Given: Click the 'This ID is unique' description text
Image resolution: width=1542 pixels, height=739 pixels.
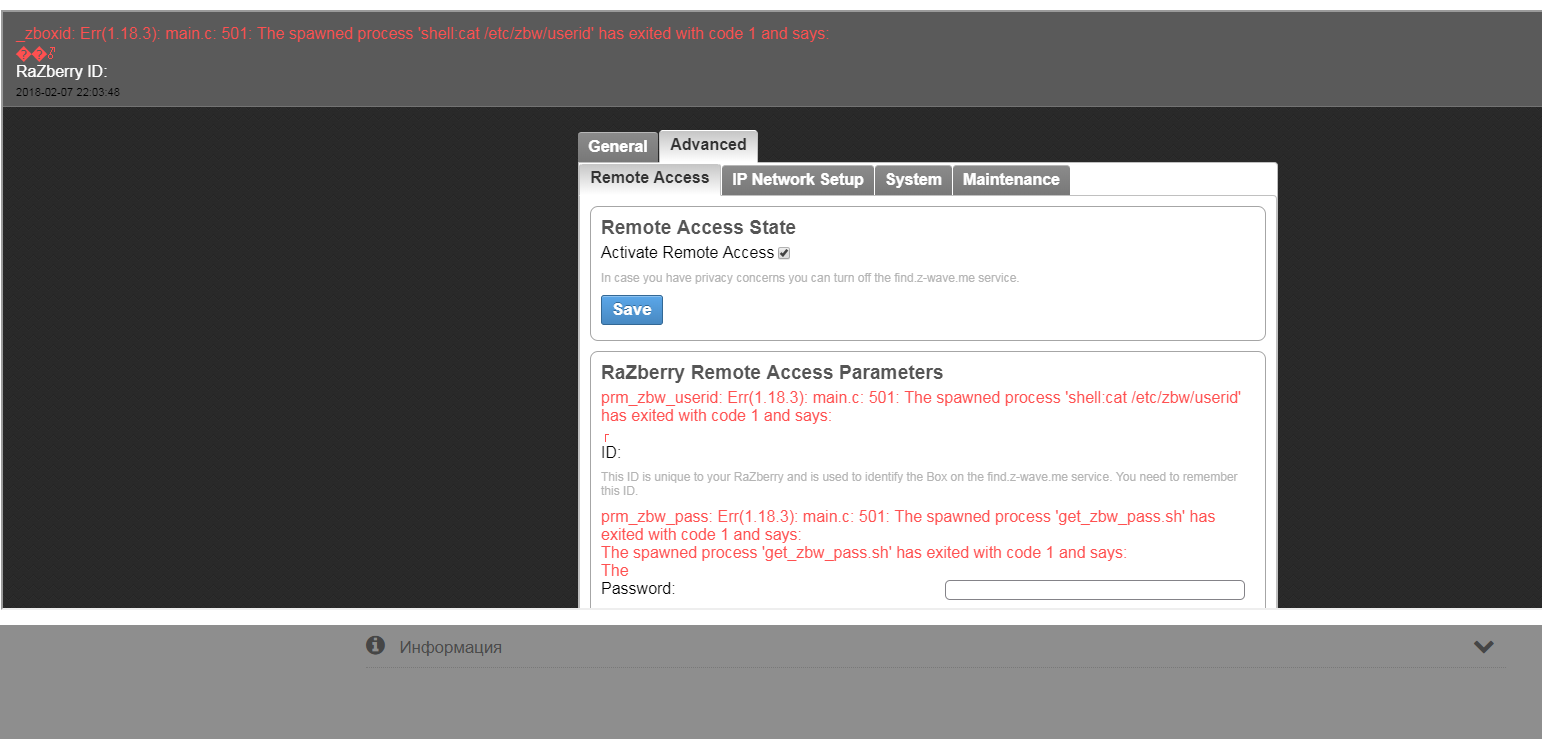Looking at the screenshot, I should click(x=919, y=484).
